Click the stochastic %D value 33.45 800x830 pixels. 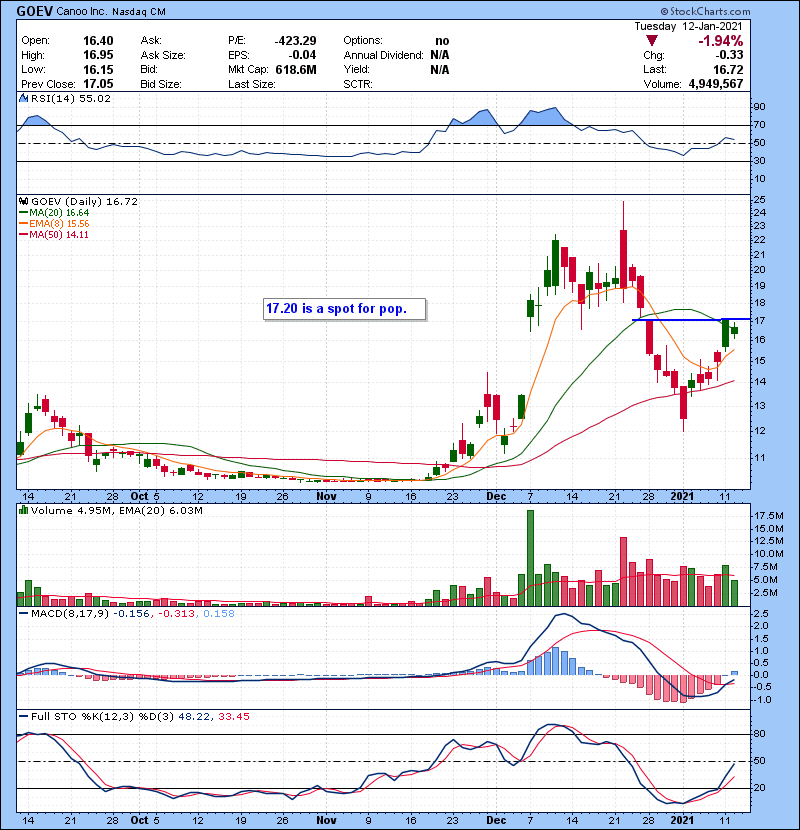click(x=233, y=717)
